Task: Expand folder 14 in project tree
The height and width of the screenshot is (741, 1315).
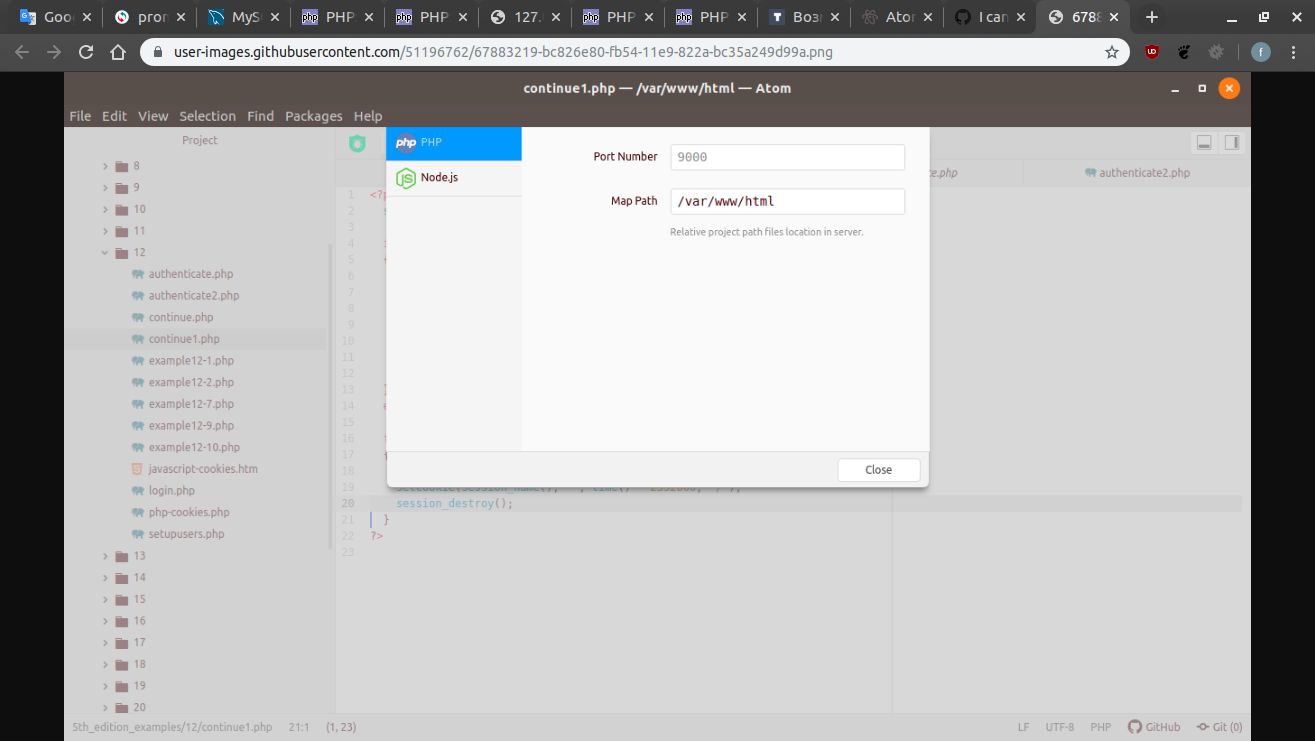Action: 105,578
